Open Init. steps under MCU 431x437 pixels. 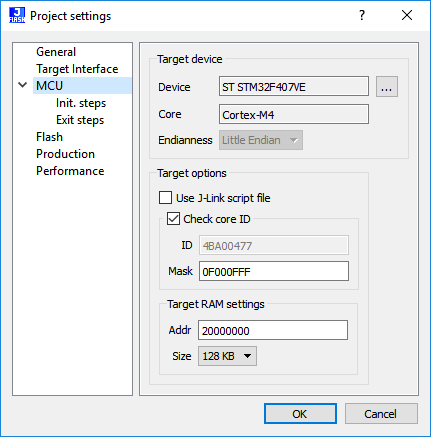tap(81, 103)
